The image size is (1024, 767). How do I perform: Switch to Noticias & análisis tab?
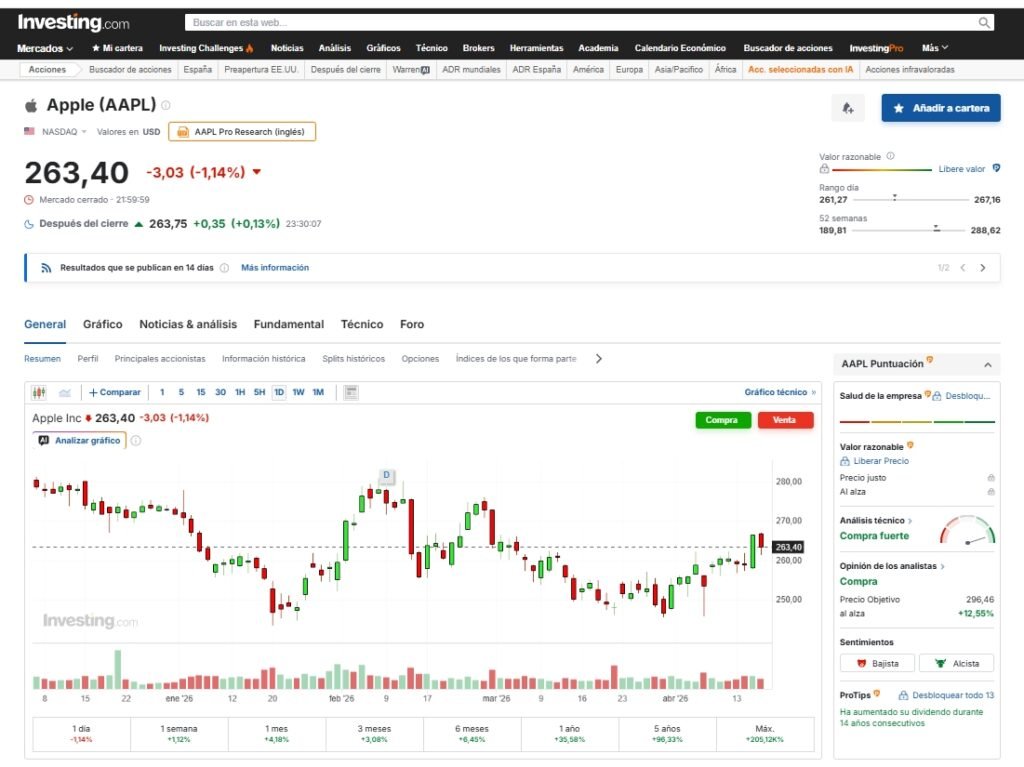(188, 324)
